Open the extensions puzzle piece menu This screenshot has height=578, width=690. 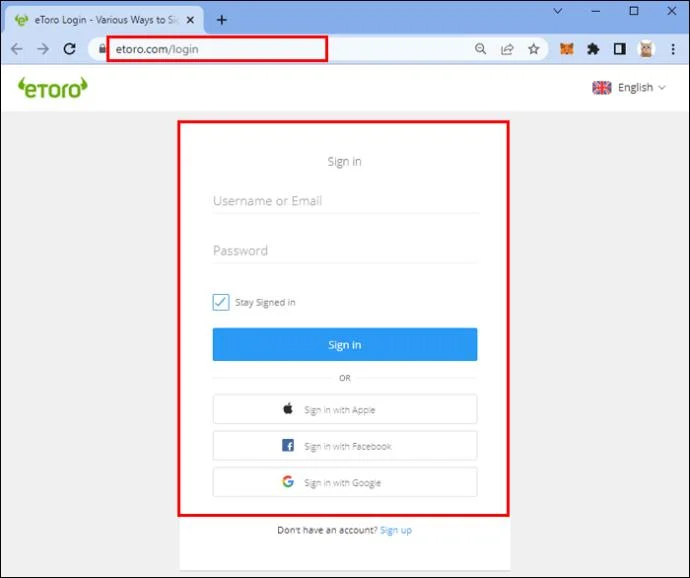(x=593, y=49)
